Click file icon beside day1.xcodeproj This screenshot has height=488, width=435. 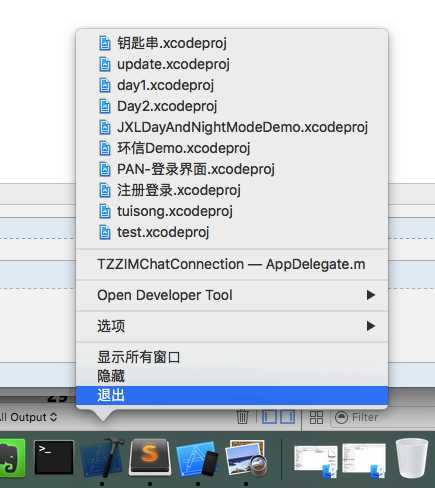tap(104, 85)
